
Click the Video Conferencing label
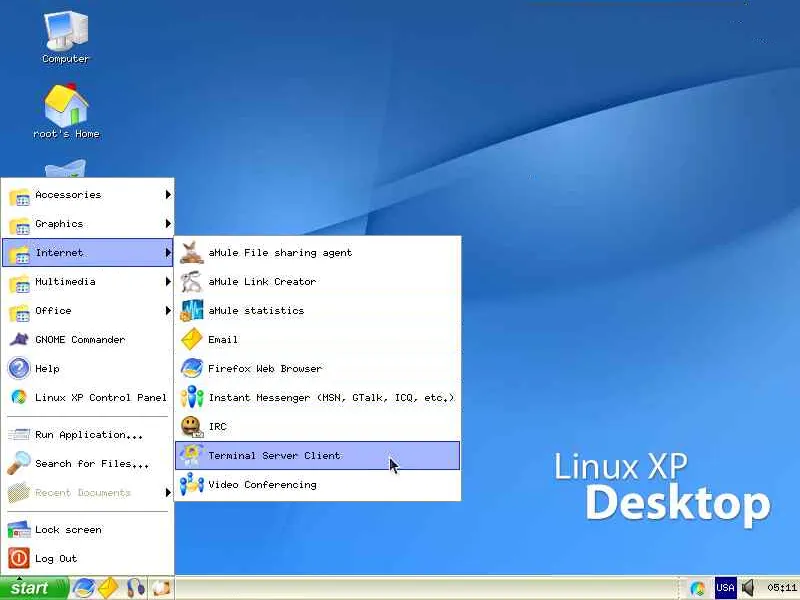262,485
